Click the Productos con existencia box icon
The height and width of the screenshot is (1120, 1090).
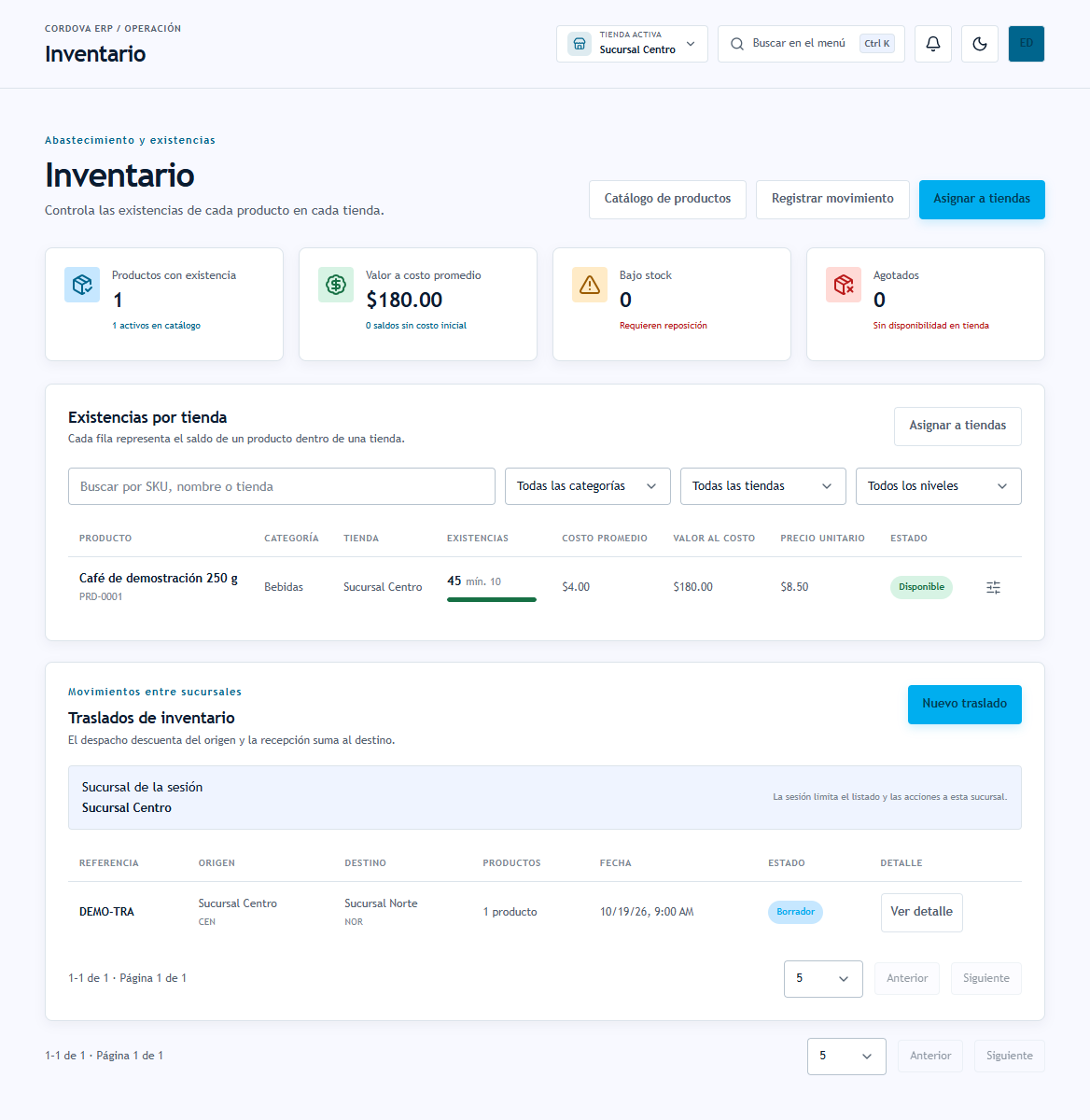[x=82, y=285]
